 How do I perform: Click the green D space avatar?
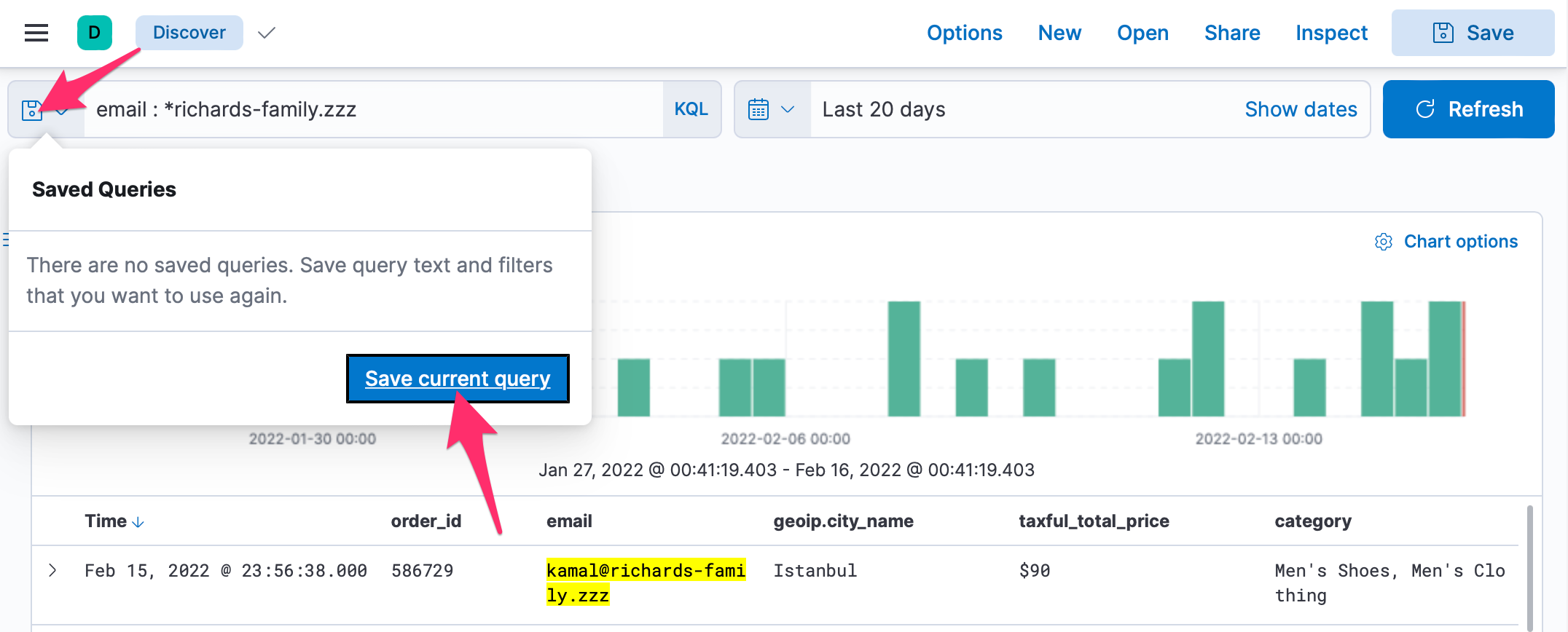(95, 33)
